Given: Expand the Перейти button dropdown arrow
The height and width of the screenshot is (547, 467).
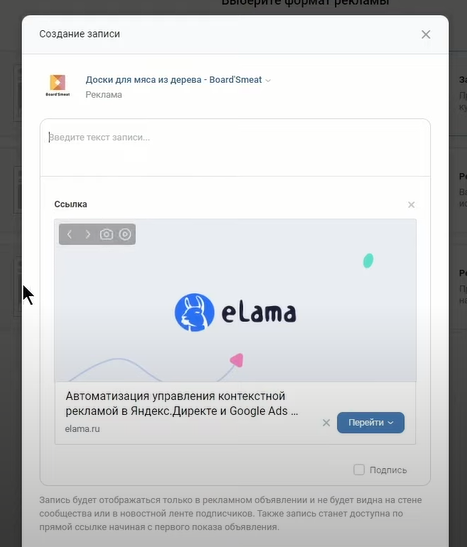Looking at the screenshot, I should (x=391, y=423).
